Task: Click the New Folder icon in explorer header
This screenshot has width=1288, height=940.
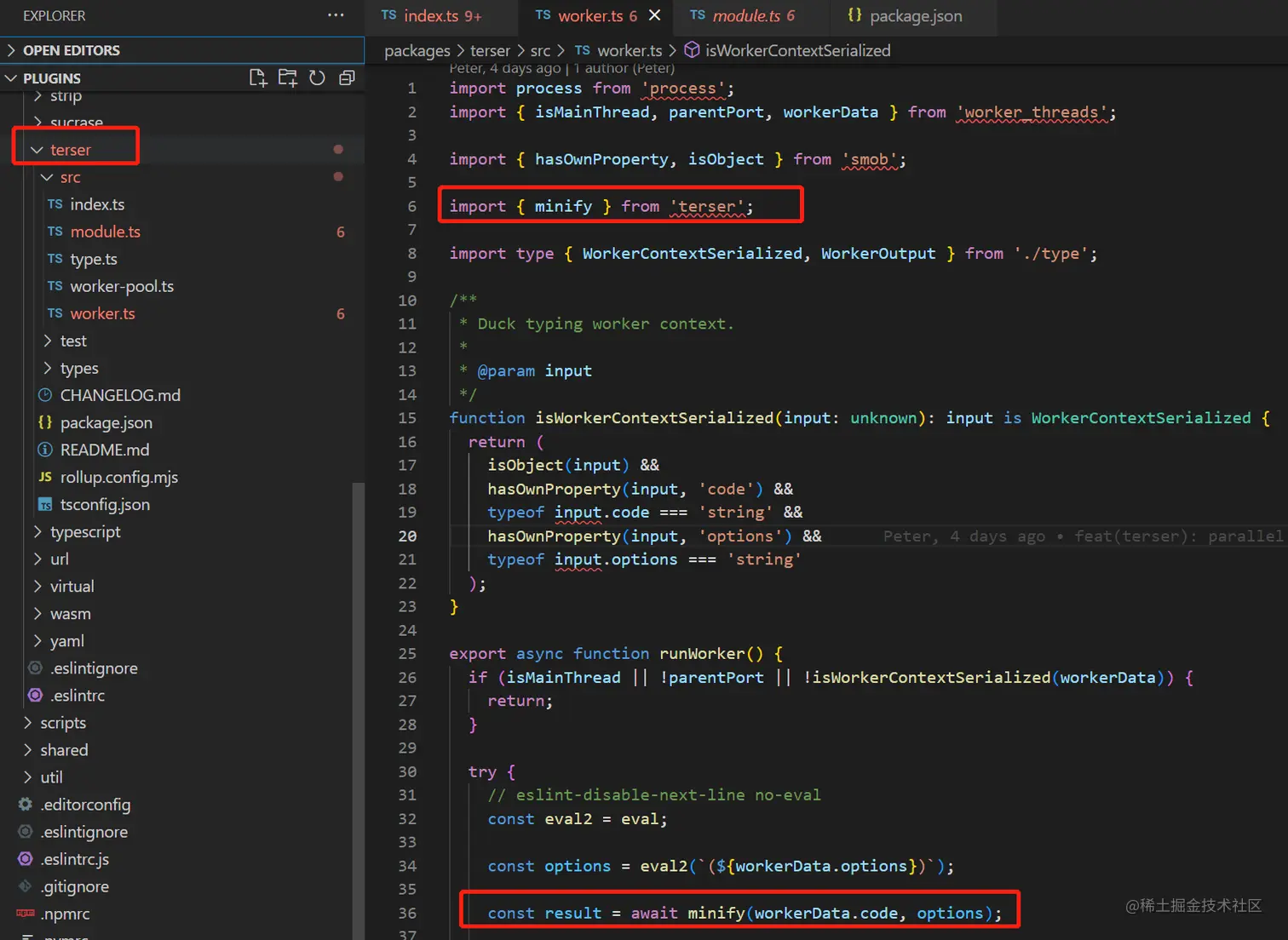Action: 288,78
